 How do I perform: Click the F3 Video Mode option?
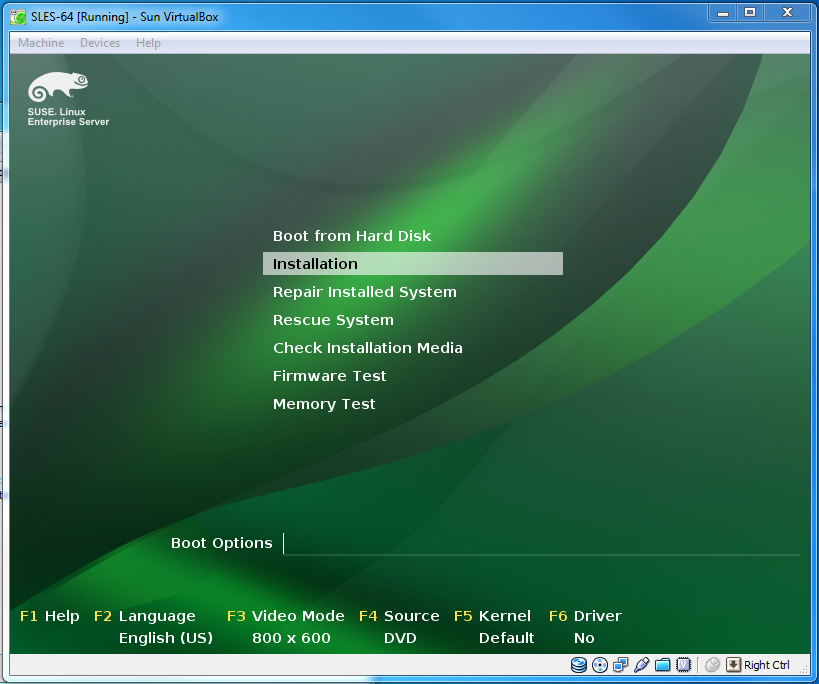[286, 616]
